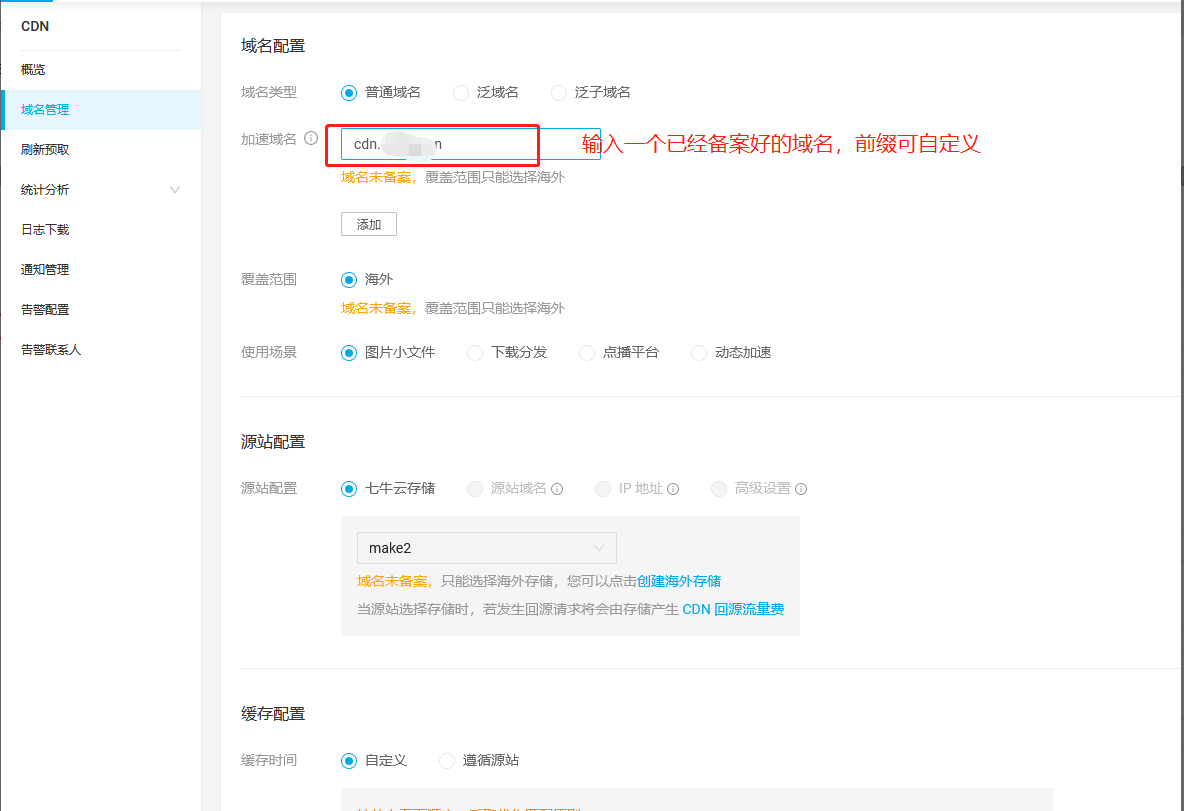Select 动态加速 usage scenario

pos(699,353)
